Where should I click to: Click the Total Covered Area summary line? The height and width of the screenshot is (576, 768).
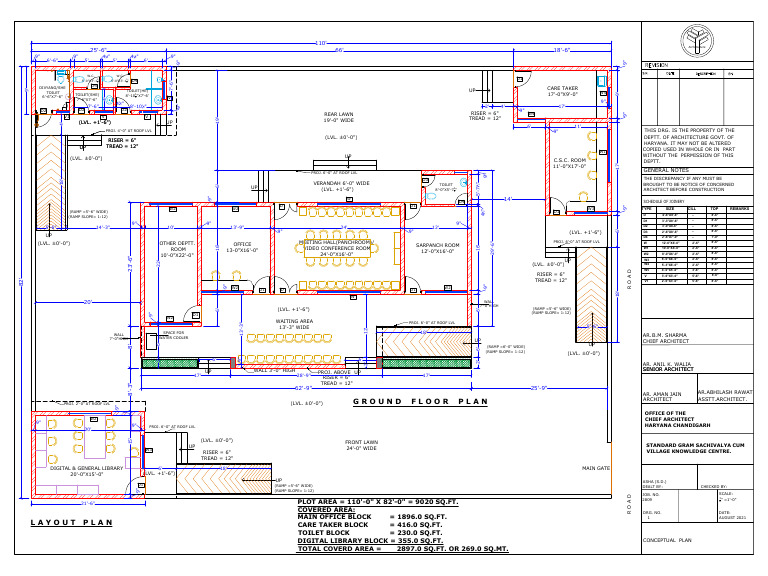(x=403, y=549)
